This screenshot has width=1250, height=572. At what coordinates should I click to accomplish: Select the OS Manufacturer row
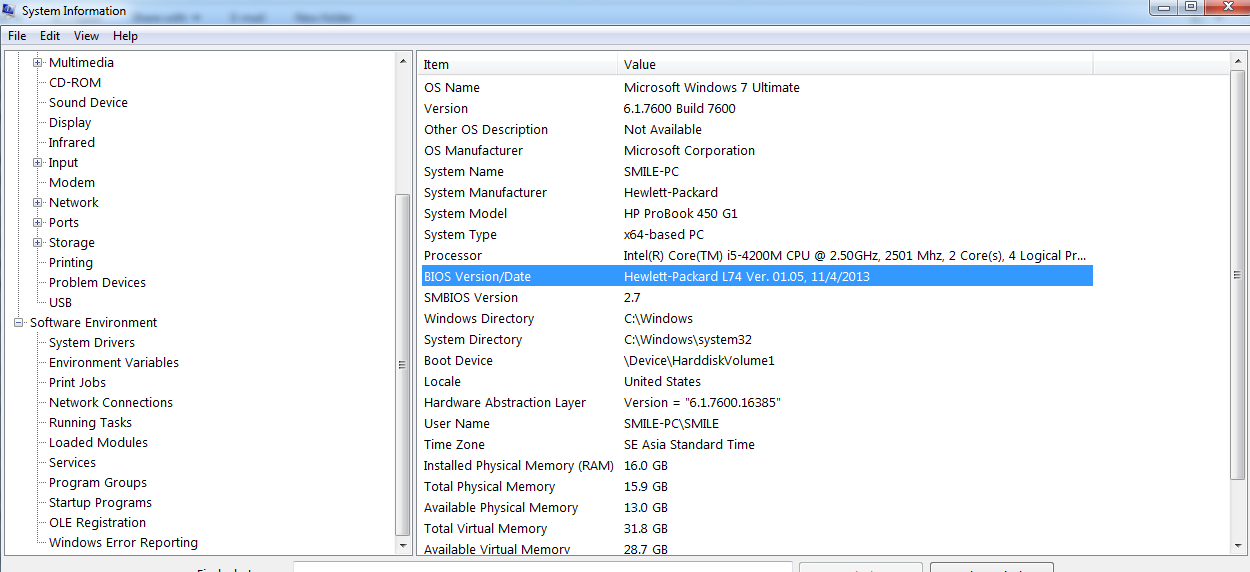757,150
